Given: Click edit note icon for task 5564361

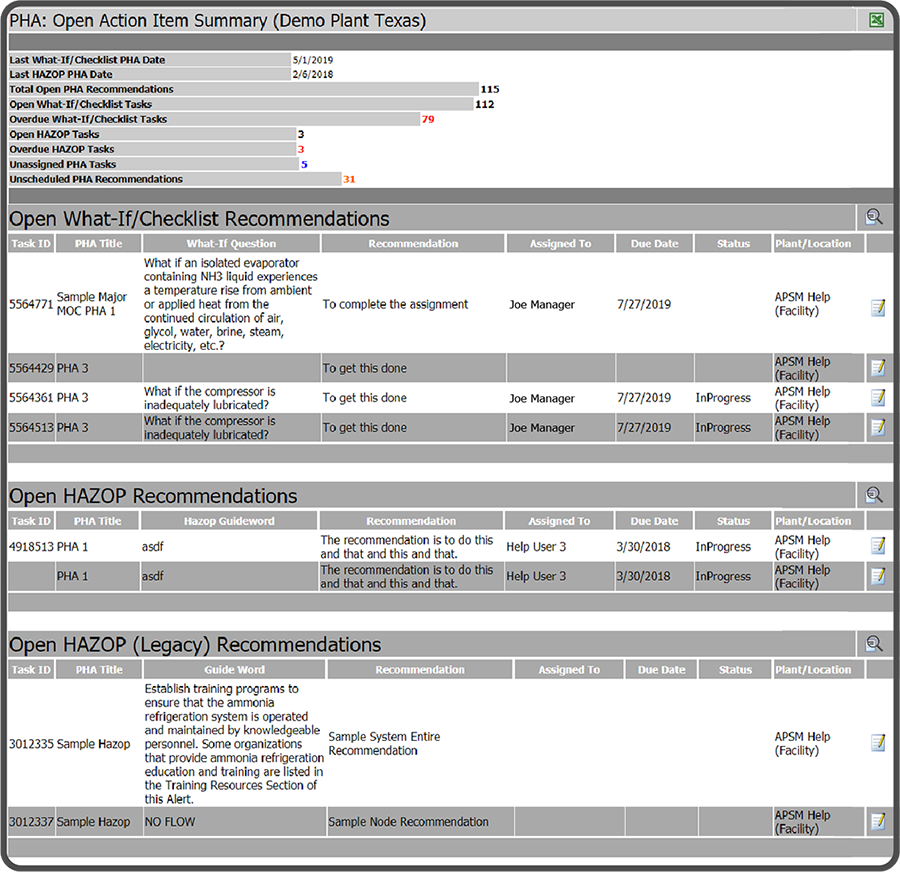Looking at the screenshot, I should (878, 398).
